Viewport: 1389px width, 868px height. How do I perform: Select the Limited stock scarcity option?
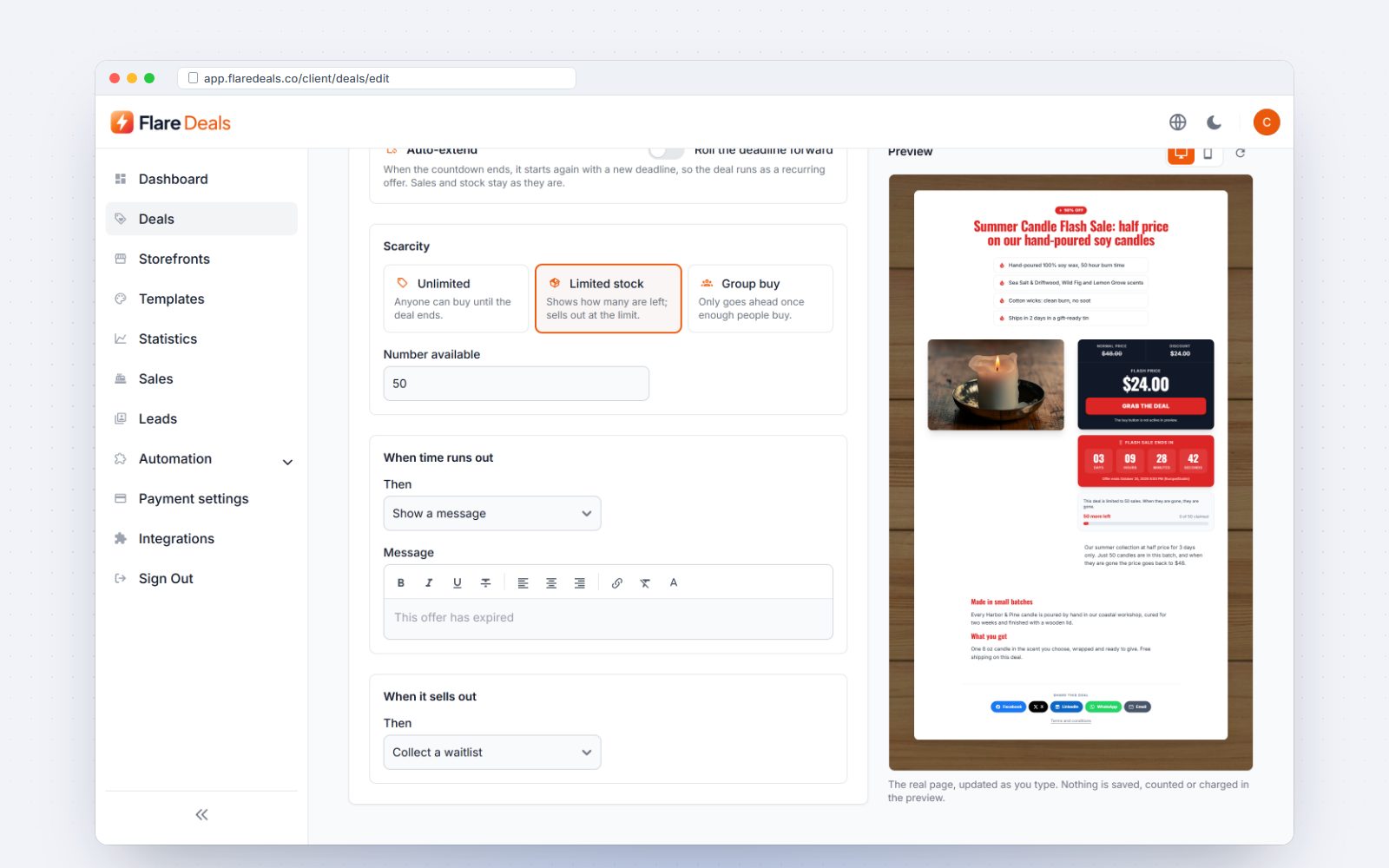click(x=609, y=299)
